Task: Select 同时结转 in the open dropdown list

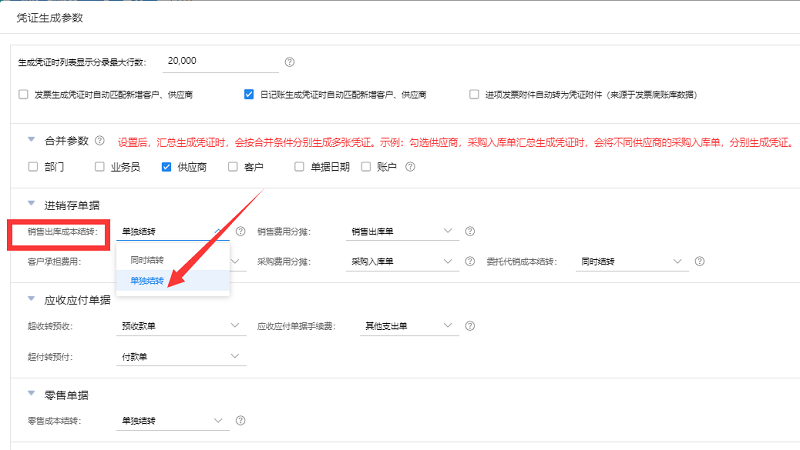Action: (147, 260)
